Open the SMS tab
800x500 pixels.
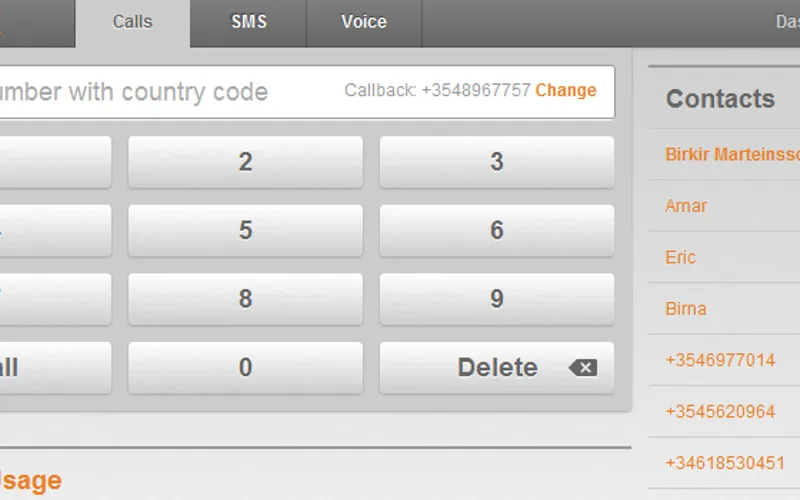[249, 22]
